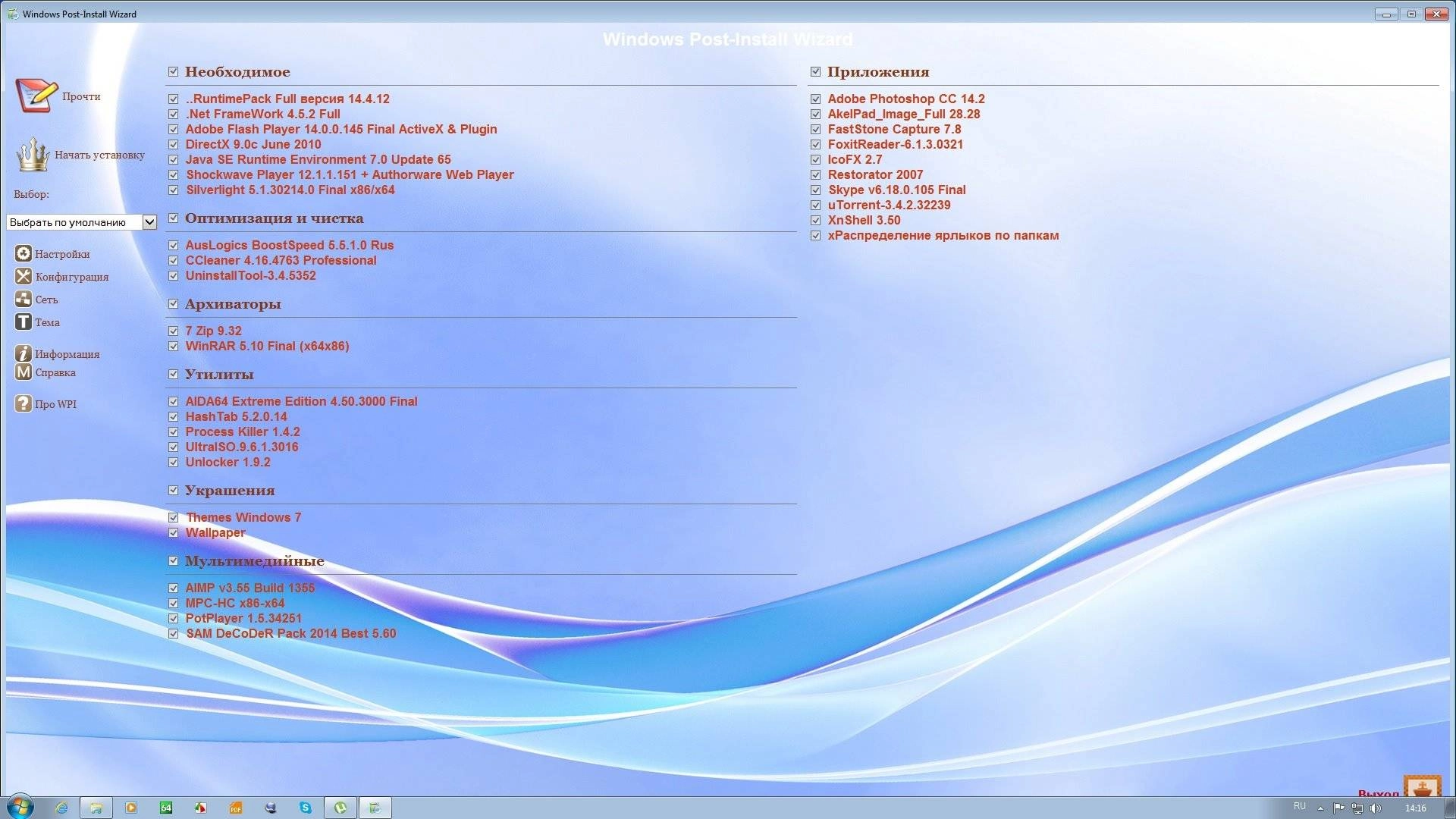Image resolution: width=1456 pixels, height=819 pixels.
Task: Click the Show desktop strip by the clock
Action: tap(1450, 808)
